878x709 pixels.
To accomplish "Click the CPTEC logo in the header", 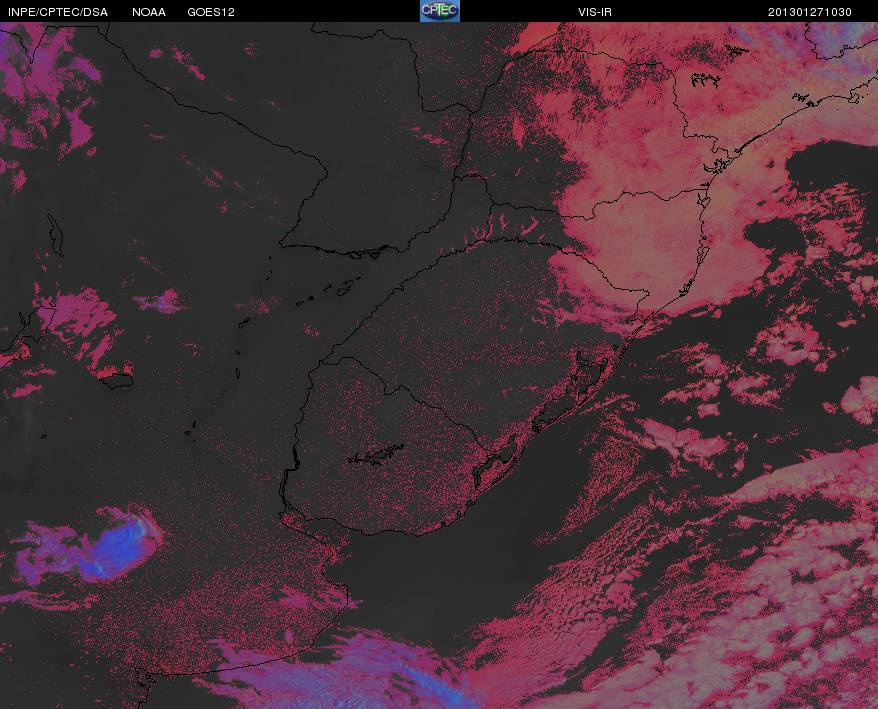I will [440, 11].
